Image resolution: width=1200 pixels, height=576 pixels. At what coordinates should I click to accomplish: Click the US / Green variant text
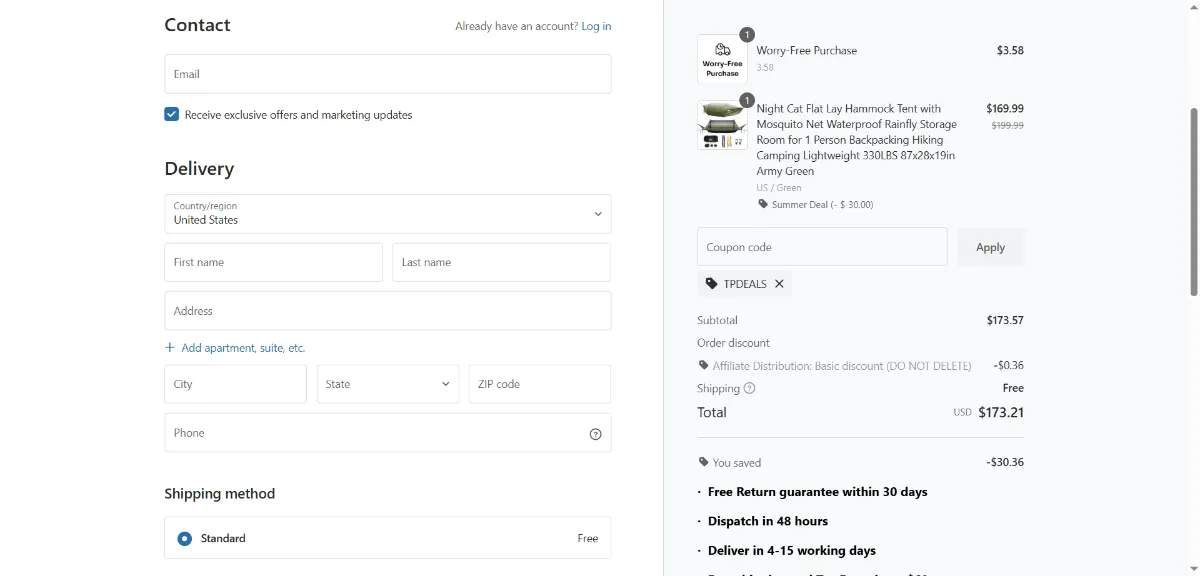(x=779, y=188)
